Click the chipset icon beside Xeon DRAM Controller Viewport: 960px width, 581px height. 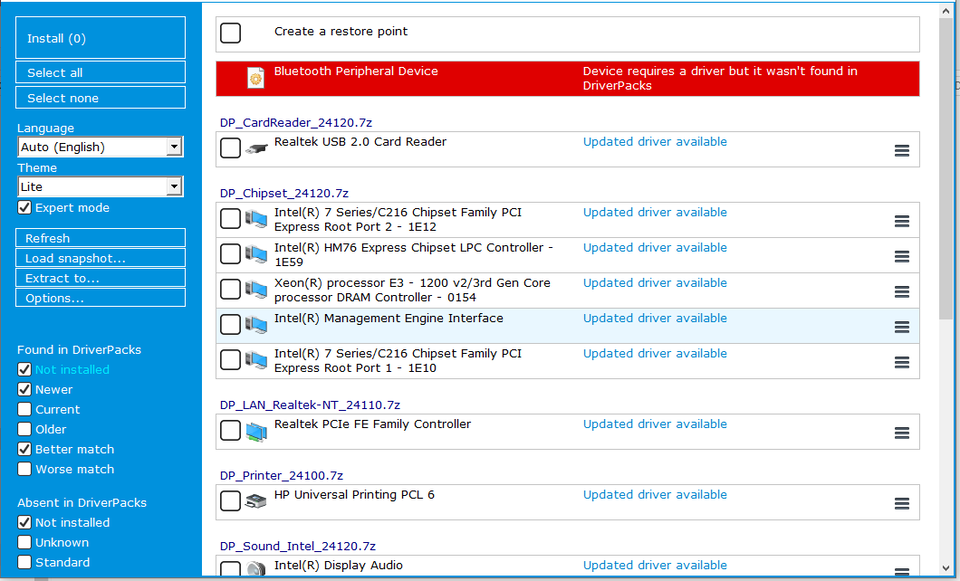pos(257,290)
